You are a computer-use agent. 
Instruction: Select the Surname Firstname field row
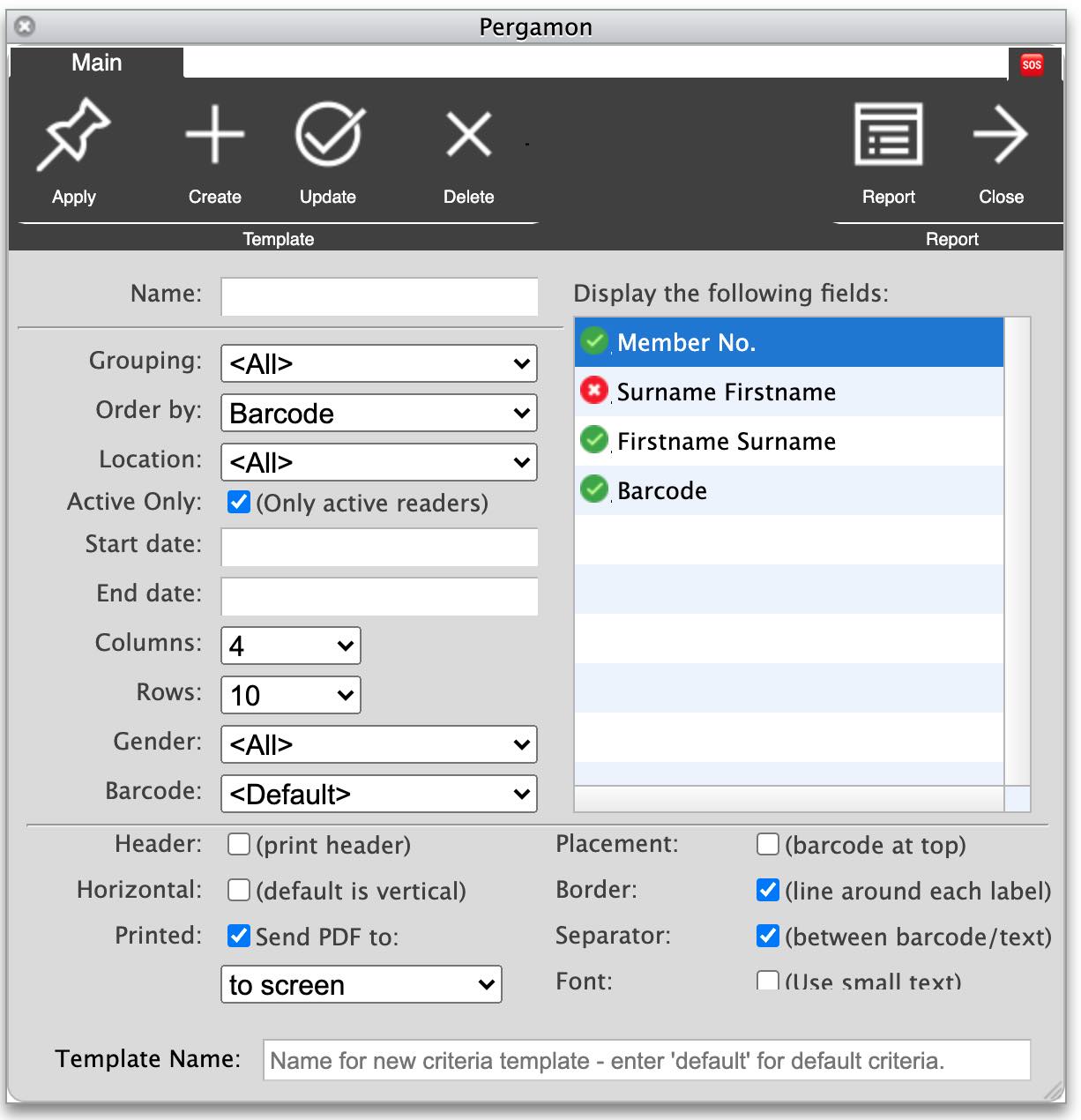[x=789, y=392]
